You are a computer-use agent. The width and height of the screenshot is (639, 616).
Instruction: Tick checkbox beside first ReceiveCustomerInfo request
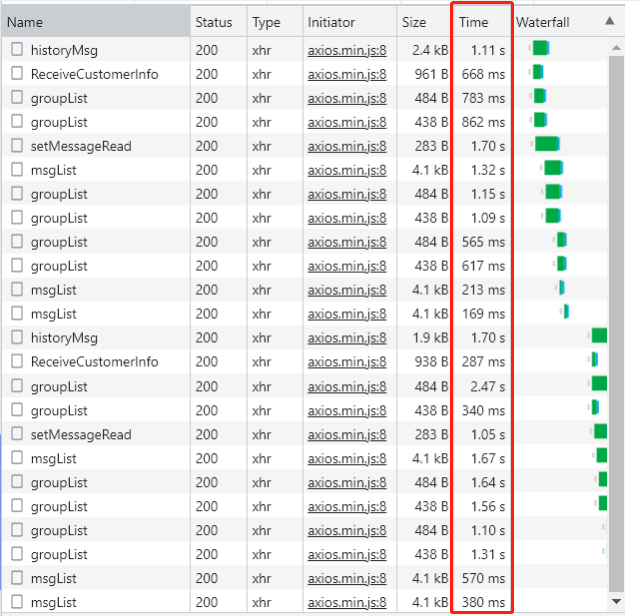tap(17, 73)
